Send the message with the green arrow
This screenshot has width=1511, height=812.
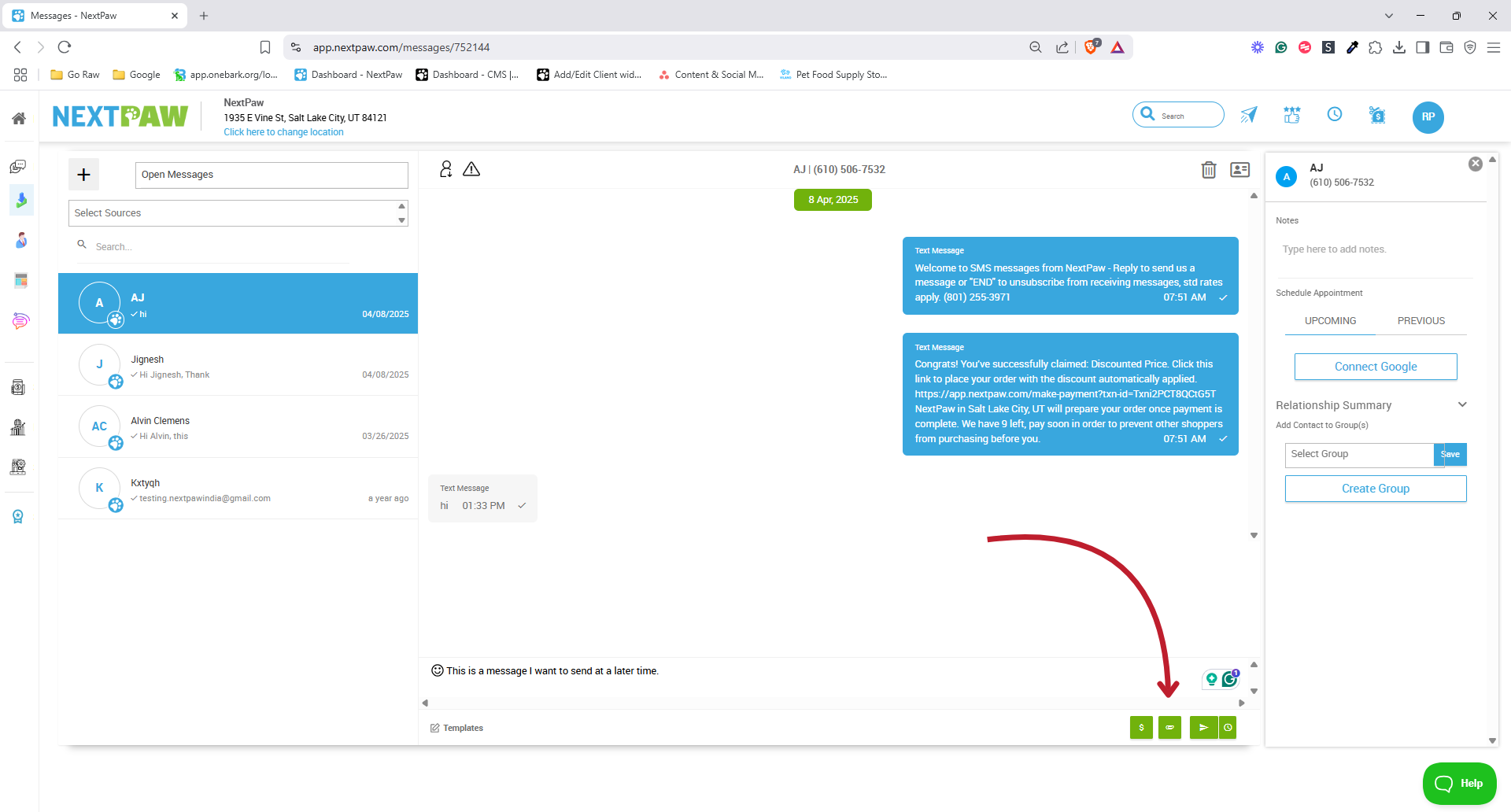(x=1203, y=728)
